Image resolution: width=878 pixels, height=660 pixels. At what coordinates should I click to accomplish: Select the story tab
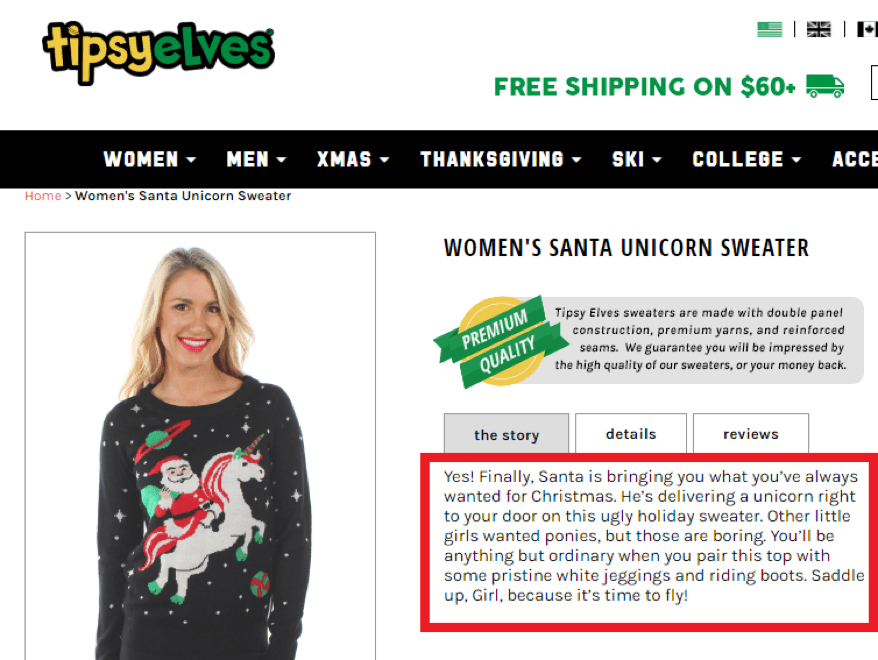coord(506,434)
